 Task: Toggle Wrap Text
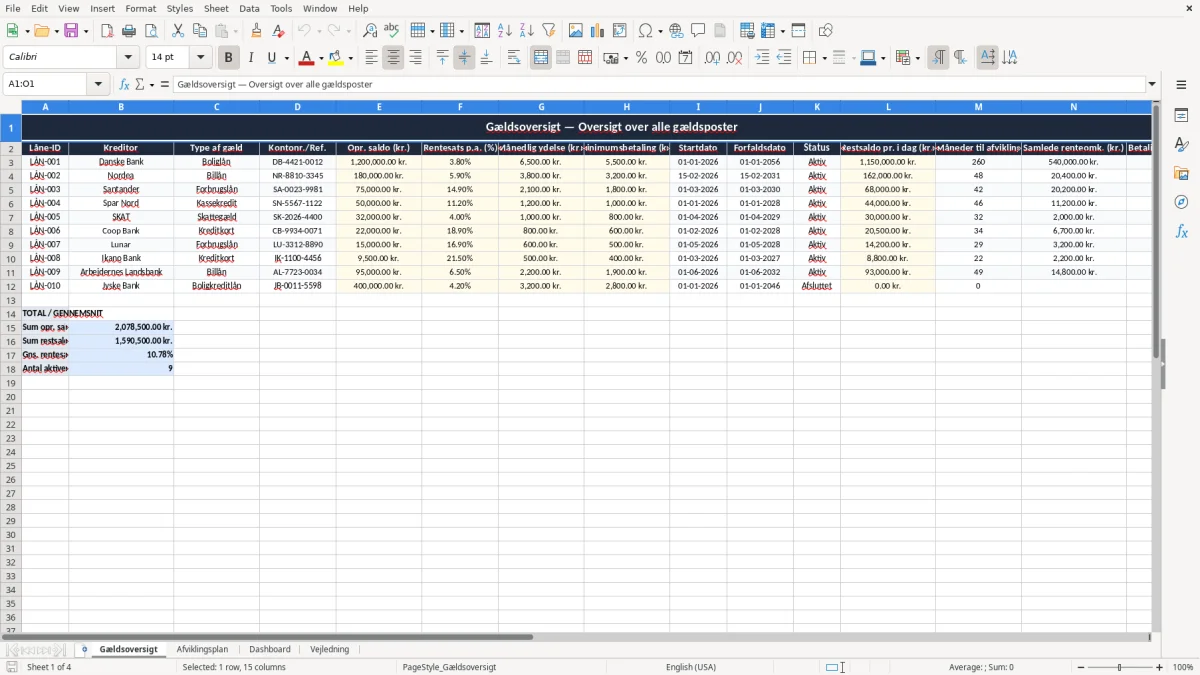coord(514,58)
